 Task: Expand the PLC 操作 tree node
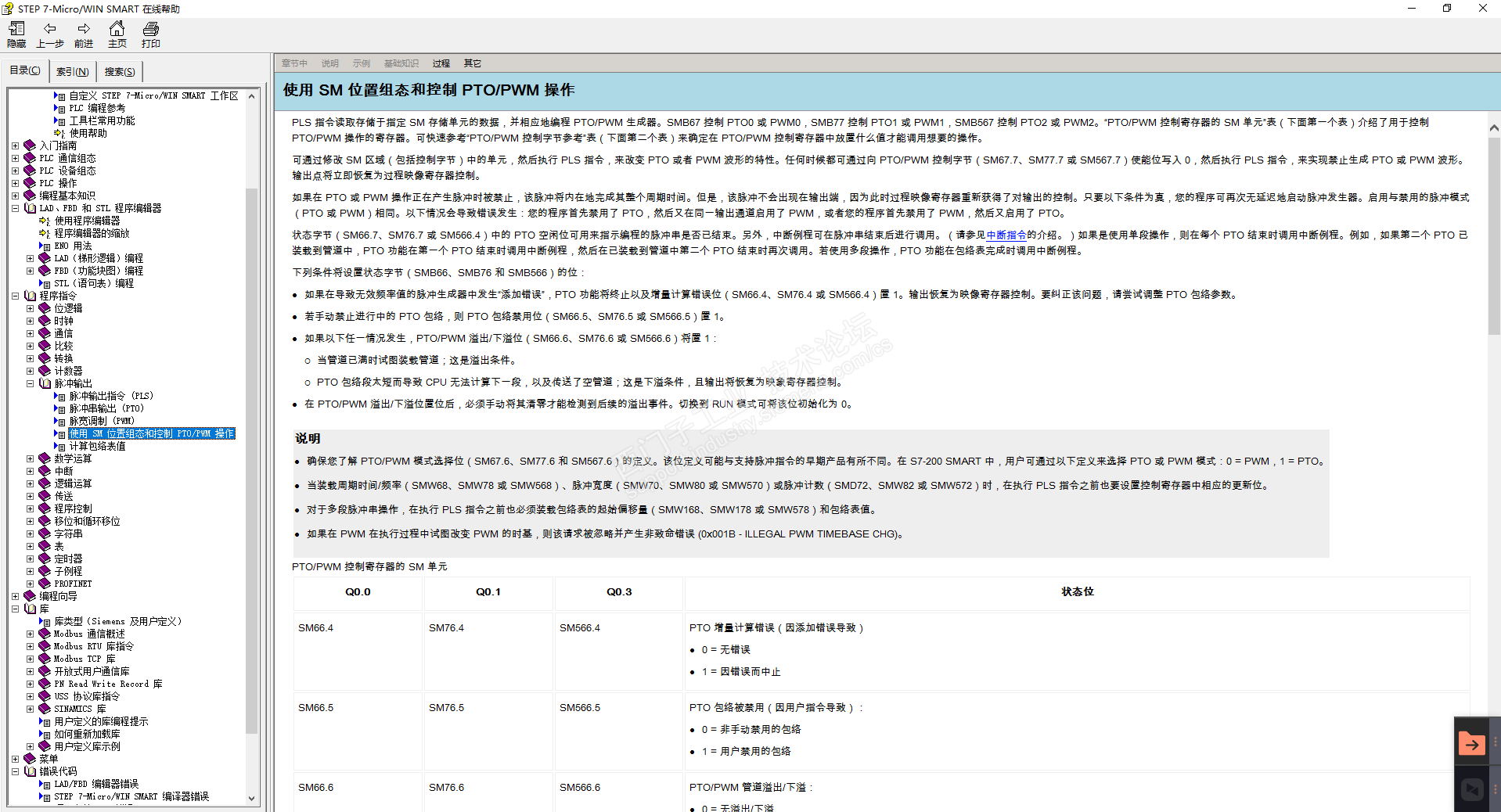15,183
